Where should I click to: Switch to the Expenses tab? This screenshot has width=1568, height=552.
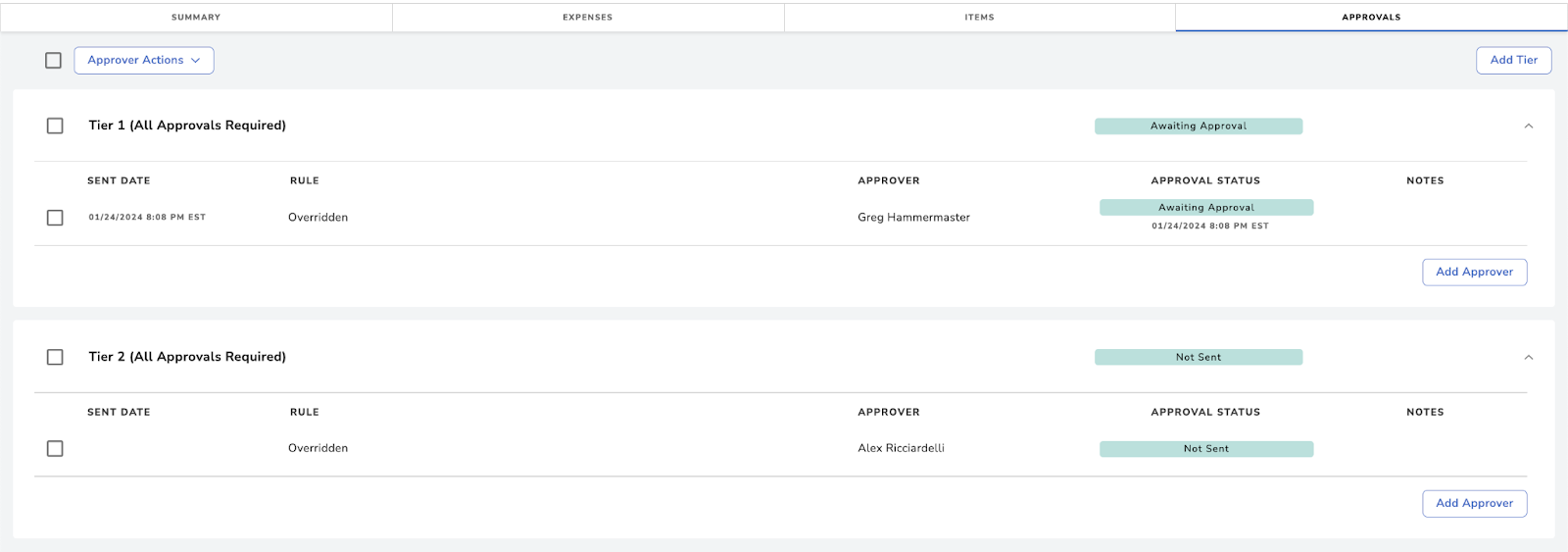point(588,17)
